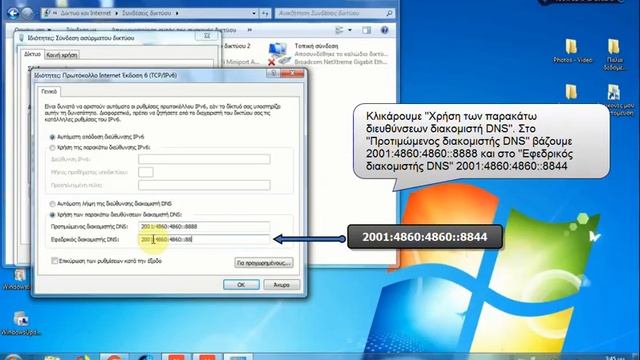The height and width of the screenshot is (360, 640).
Task: Open the Photos - Video desktop folder
Action: [572, 51]
